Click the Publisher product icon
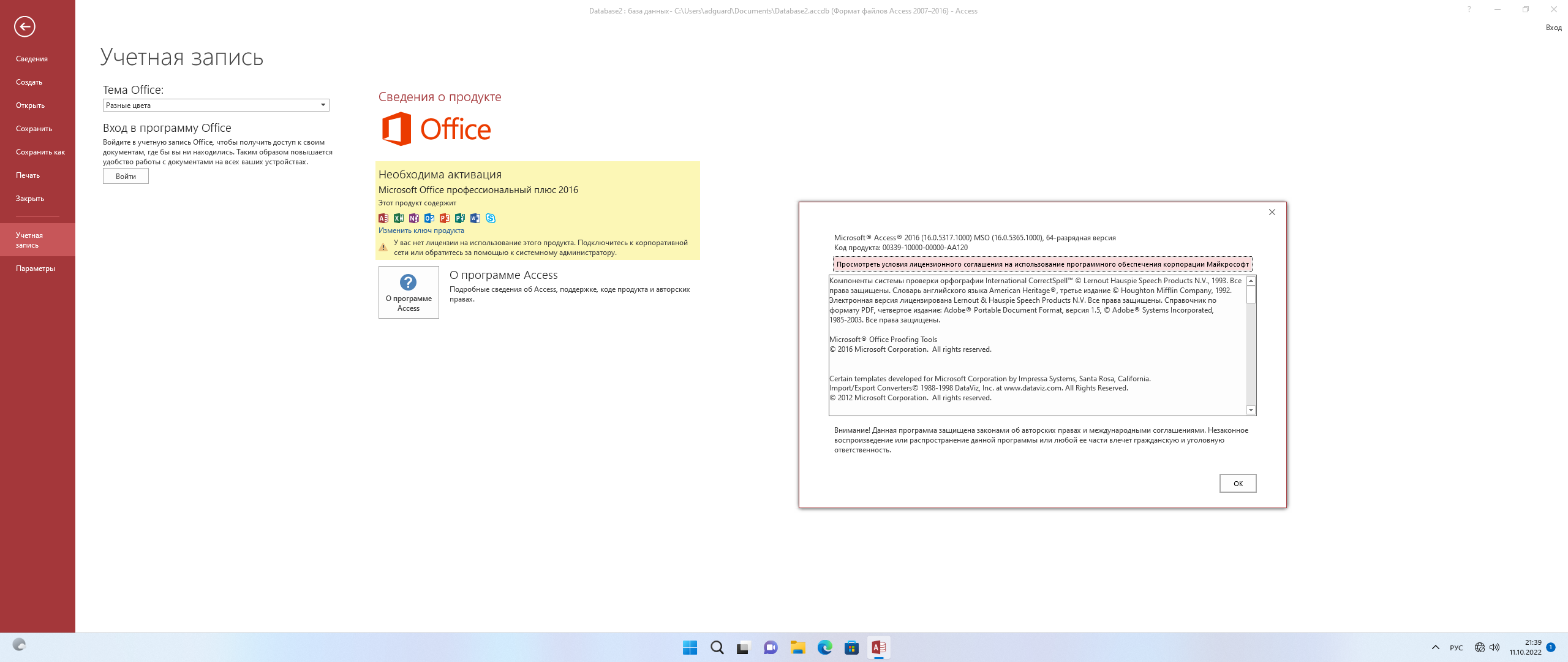Screen dimensions: 1568x662 [460, 218]
